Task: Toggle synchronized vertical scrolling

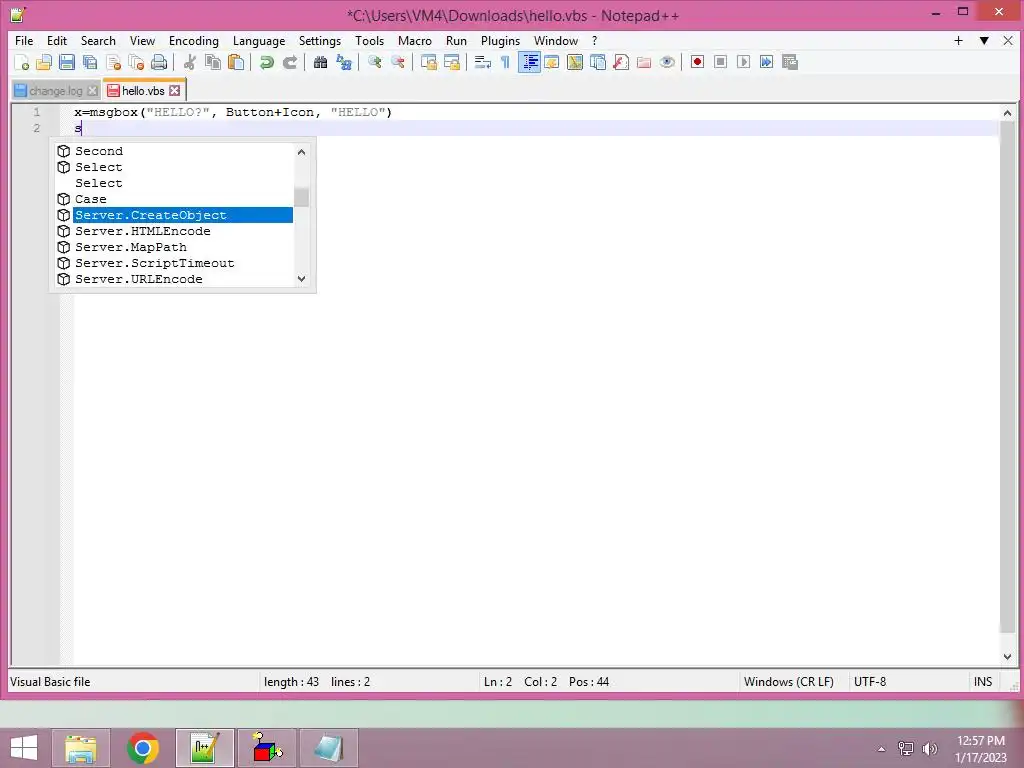Action: [x=428, y=62]
